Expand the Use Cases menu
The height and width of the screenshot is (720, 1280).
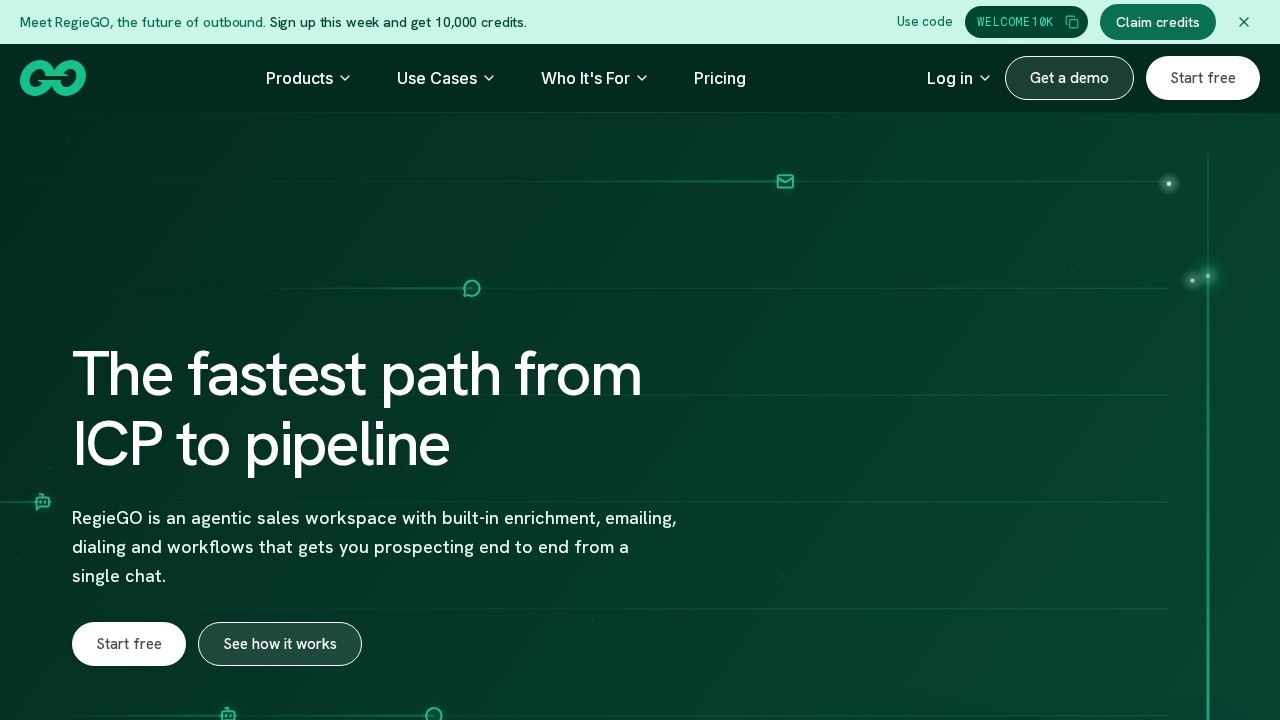445,78
